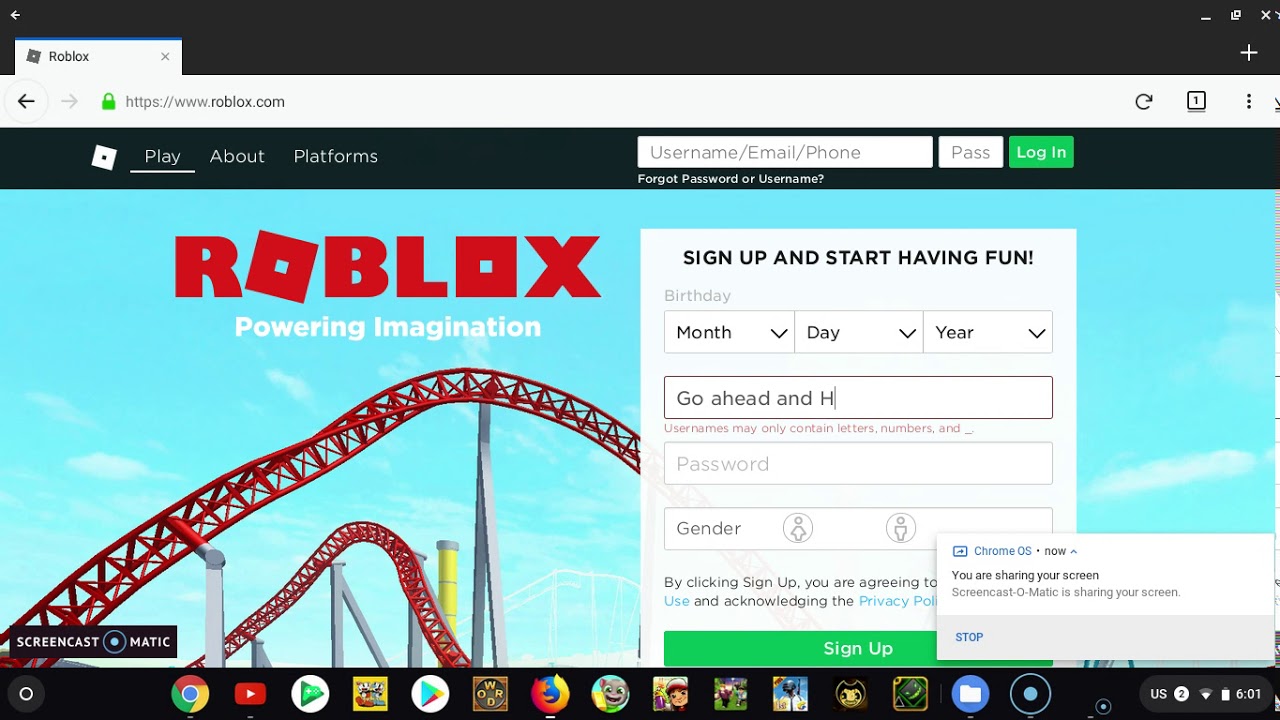Image resolution: width=1280 pixels, height=720 pixels.
Task: Launch Bendy game icon on shelf
Action: 850,694
